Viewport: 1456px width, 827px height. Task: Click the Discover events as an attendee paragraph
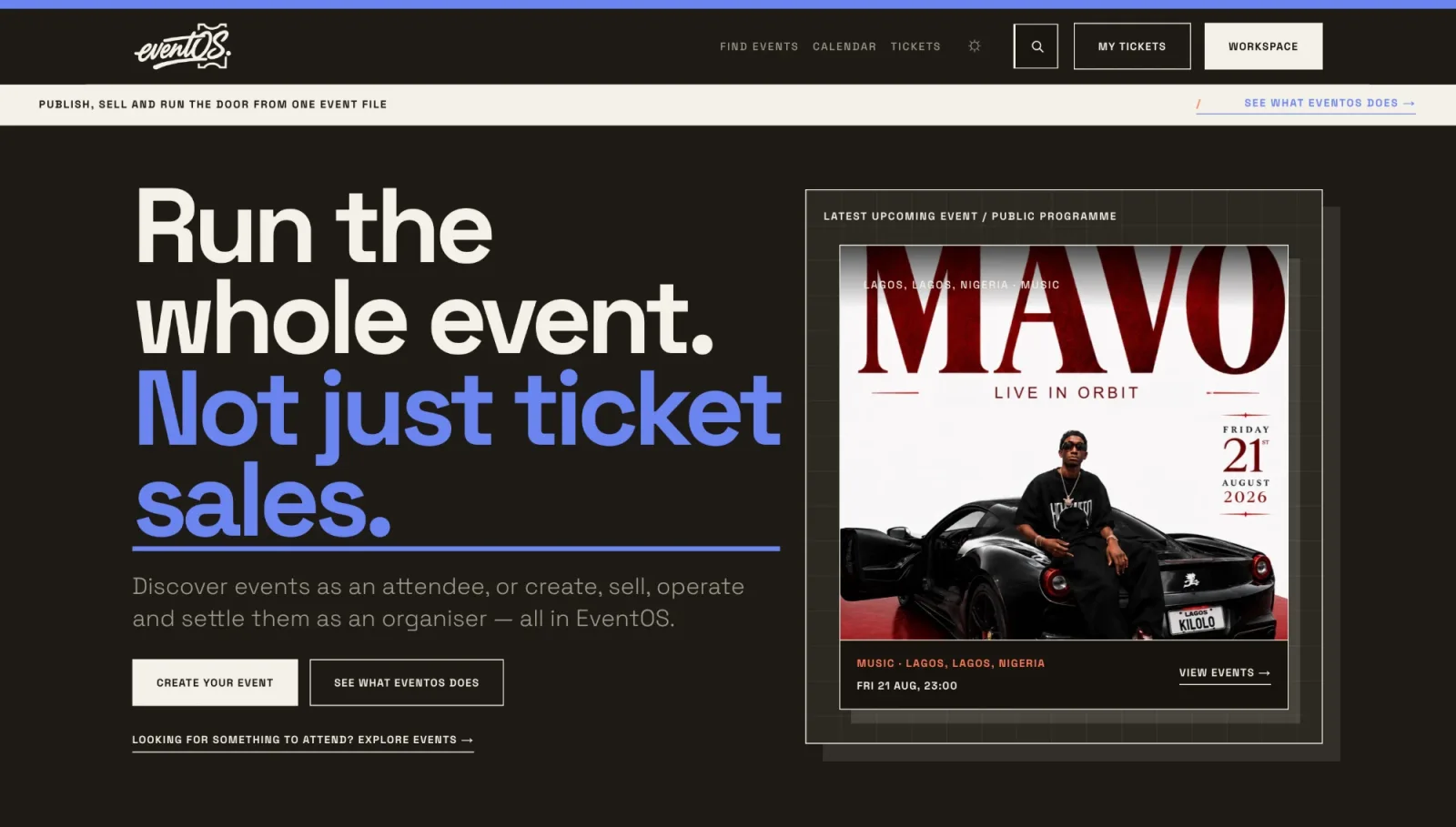439,602
